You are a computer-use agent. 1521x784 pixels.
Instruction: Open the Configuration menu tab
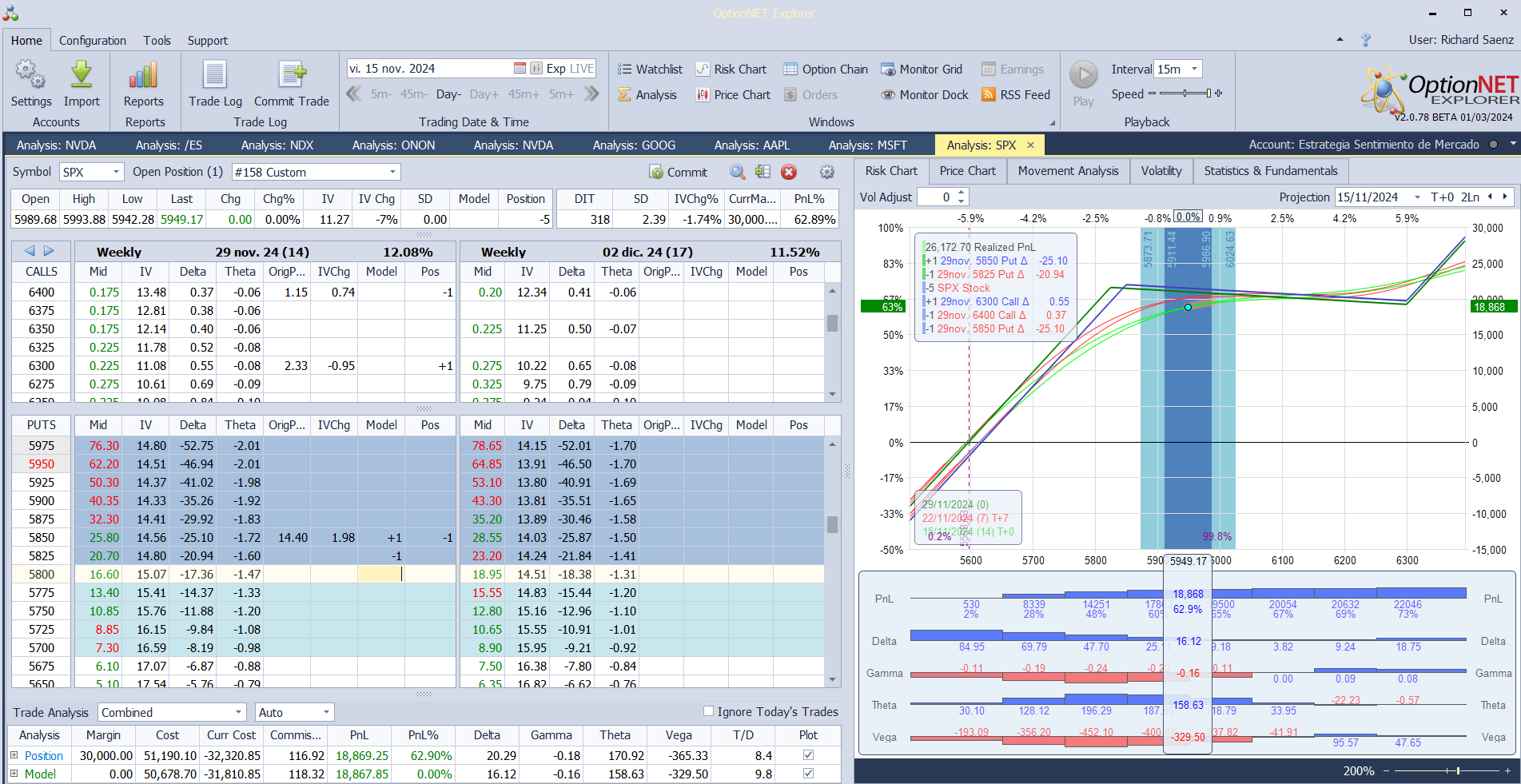click(x=92, y=40)
